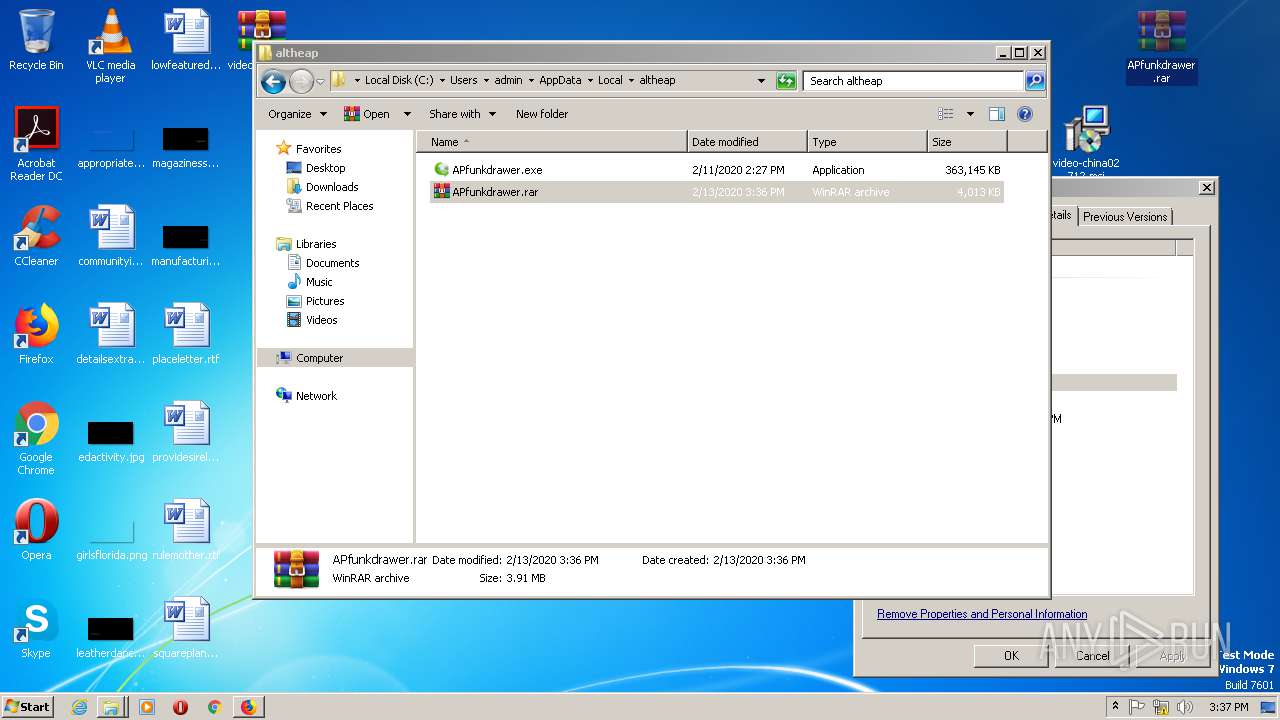Open APfunkdrawer.rar desktop archive icon
This screenshot has width=1280, height=720.
coord(1161,46)
